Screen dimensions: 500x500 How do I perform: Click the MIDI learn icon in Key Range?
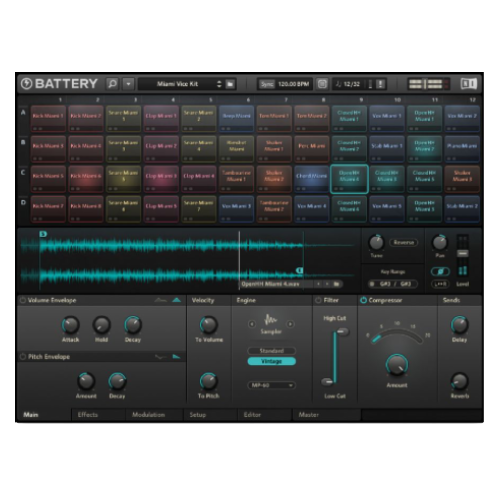(x=372, y=284)
